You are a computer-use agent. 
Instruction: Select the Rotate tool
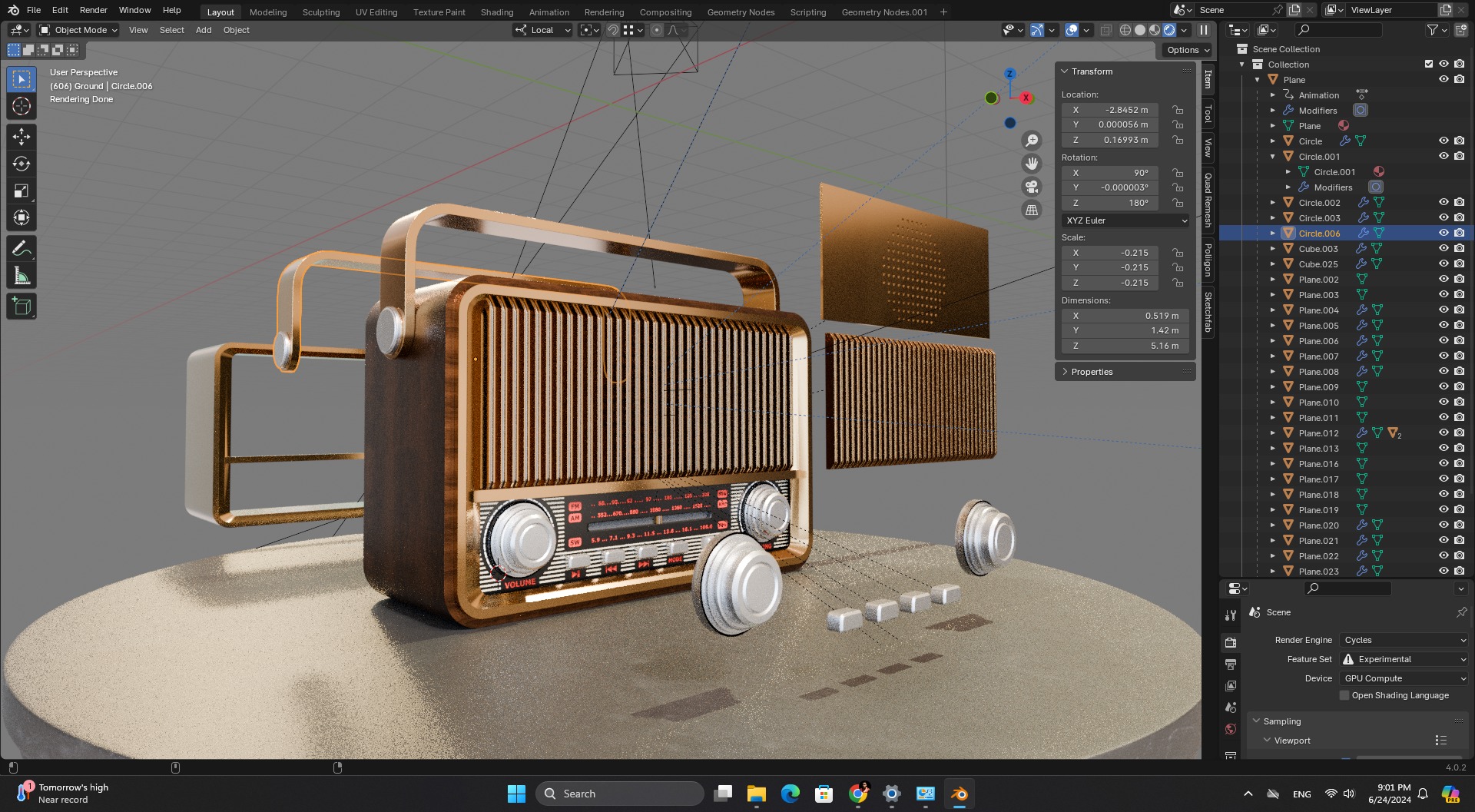tap(22, 164)
